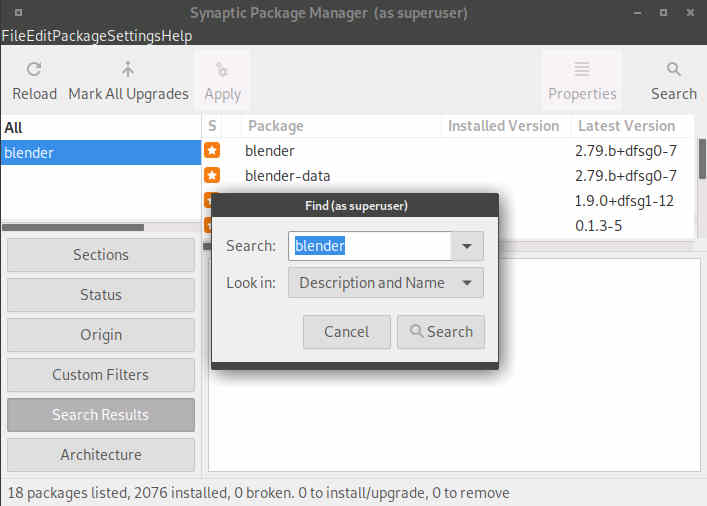The image size is (707, 506).
Task: Click the Apply toolbar icon
Action: tap(222, 70)
